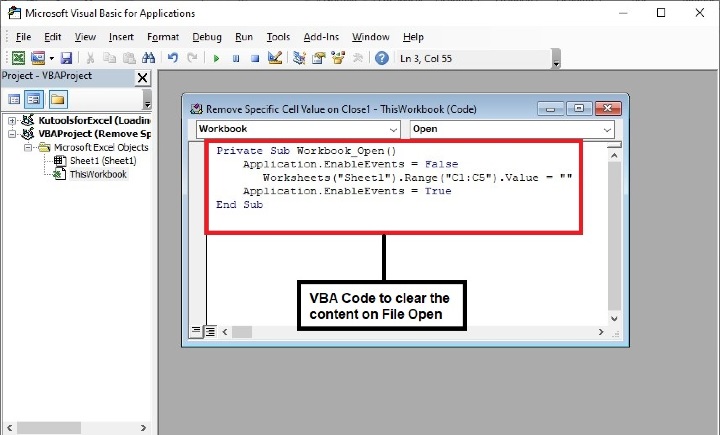Toggle Folders icon in Project panel
This screenshot has width=720, height=435.
click(57, 99)
